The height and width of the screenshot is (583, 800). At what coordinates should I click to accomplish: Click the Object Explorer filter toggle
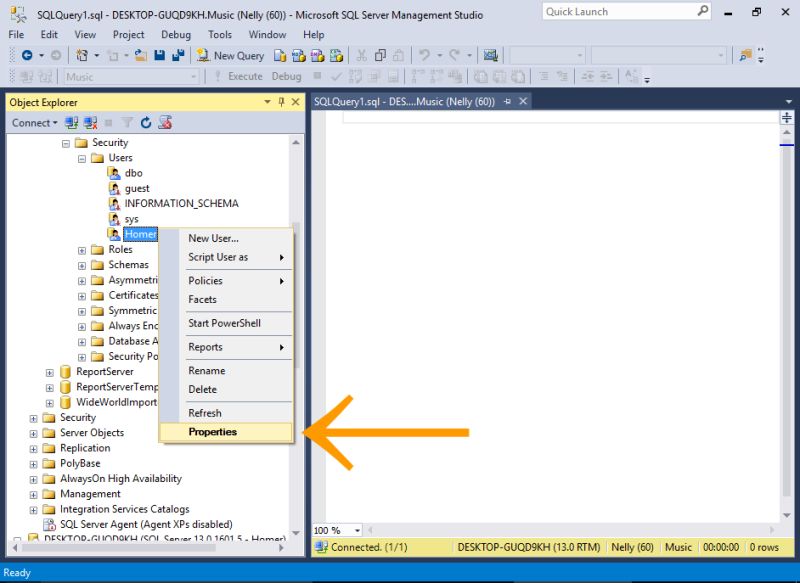[x=126, y=122]
